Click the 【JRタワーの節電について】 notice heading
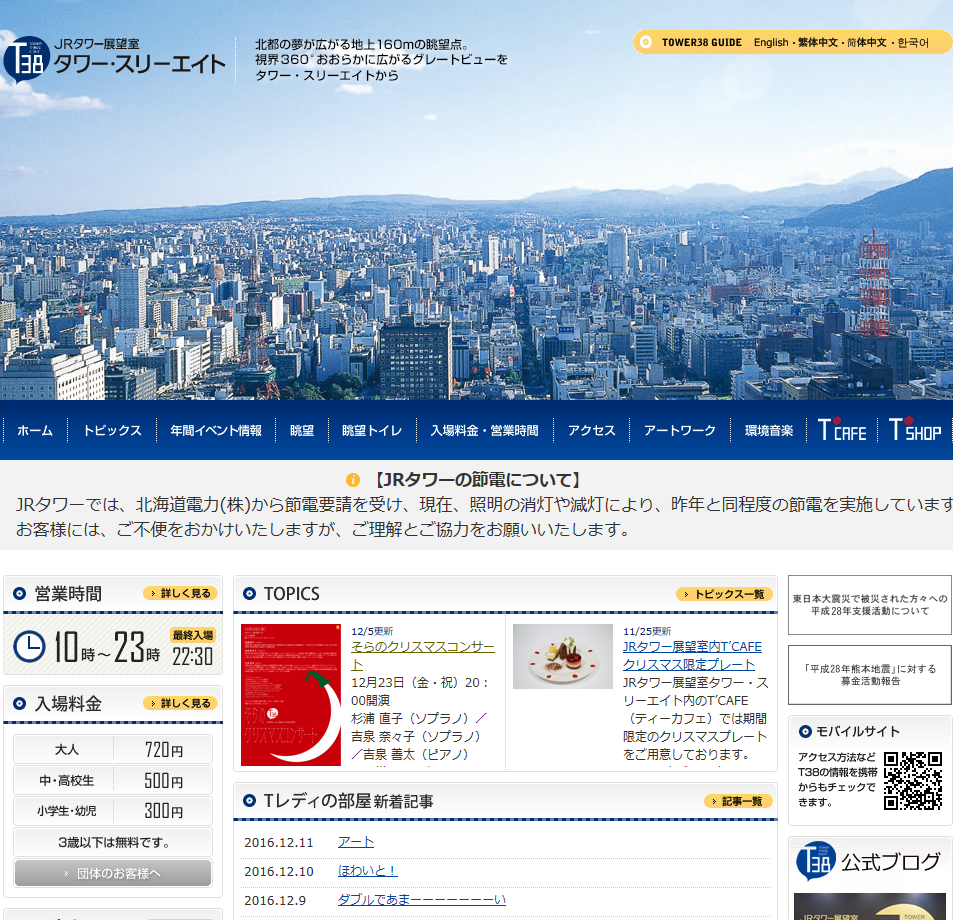953x920 pixels. (476, 480)
